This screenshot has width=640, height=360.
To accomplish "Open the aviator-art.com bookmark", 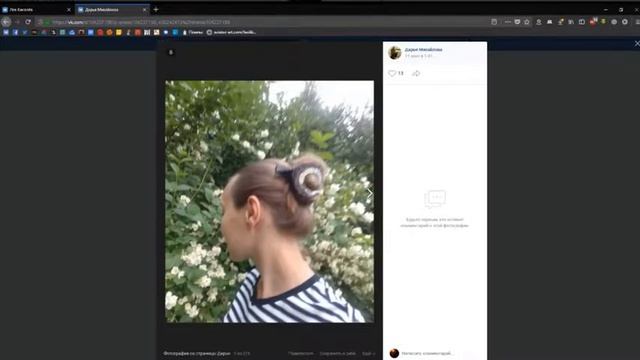I will click(231, 32).
